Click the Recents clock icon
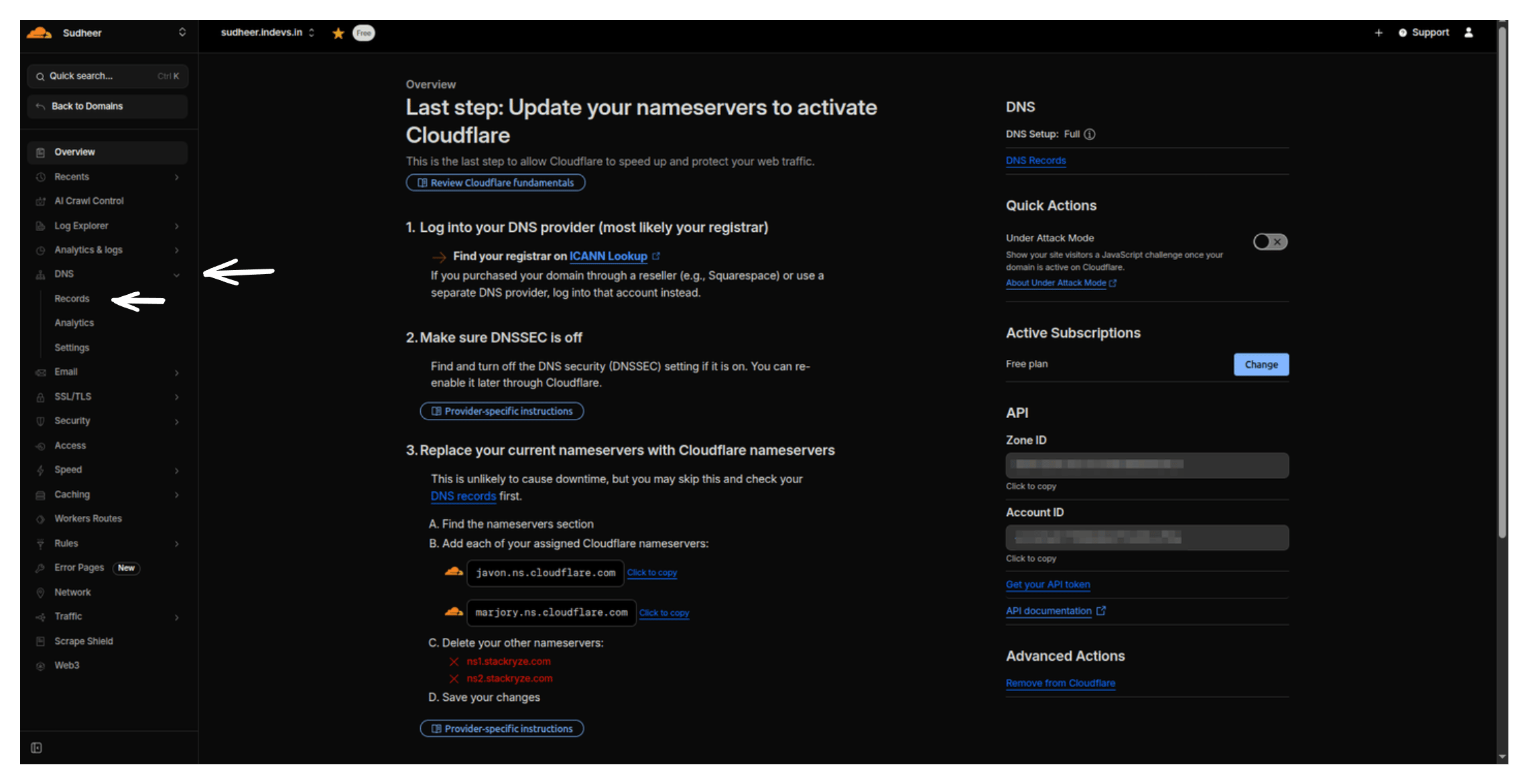 40,177
